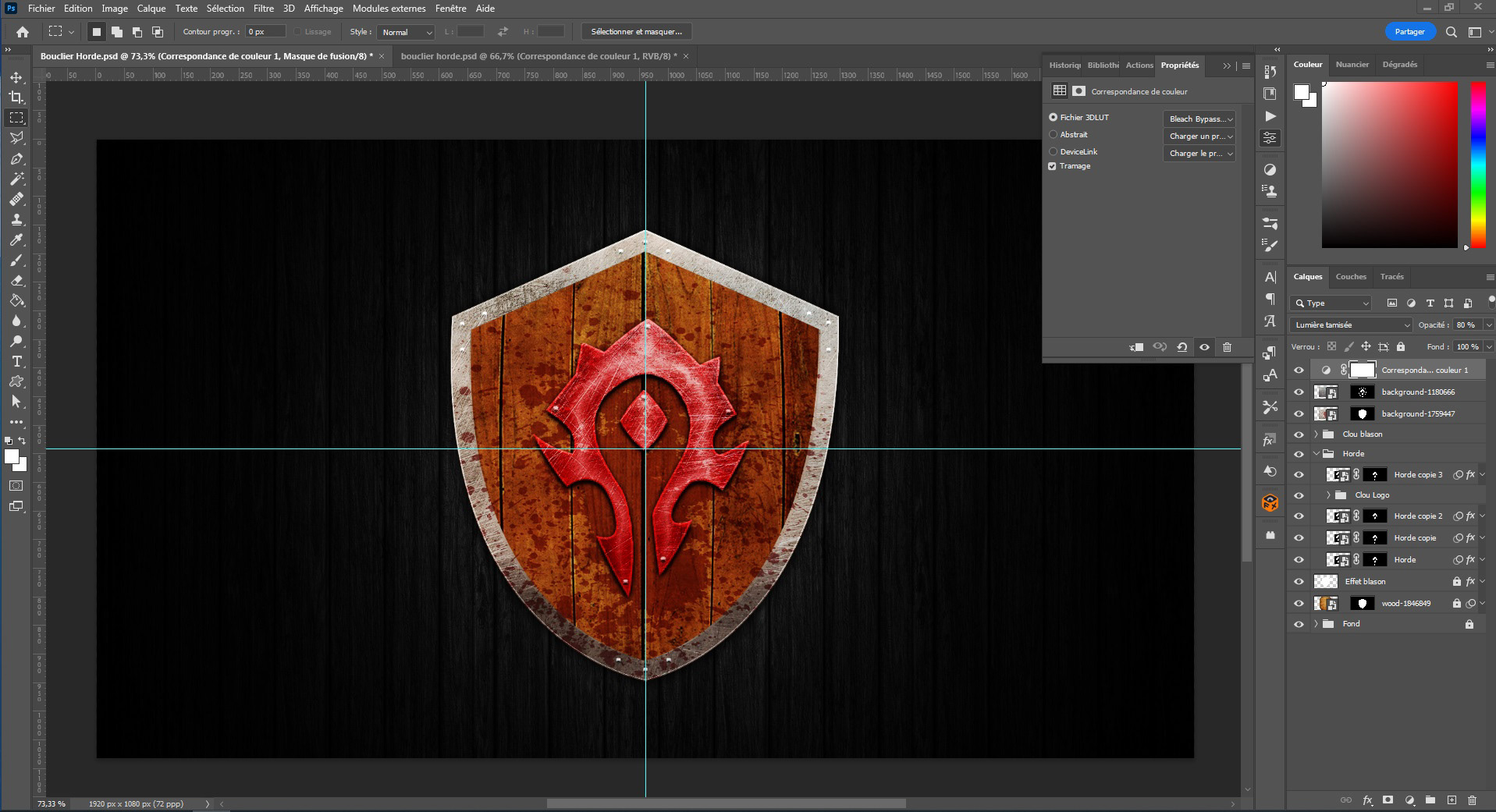The image size is (1496, 812).
Task: Click the foreground color swatch in toolbar
Action: pyautogui.click(x=12, y=457)
